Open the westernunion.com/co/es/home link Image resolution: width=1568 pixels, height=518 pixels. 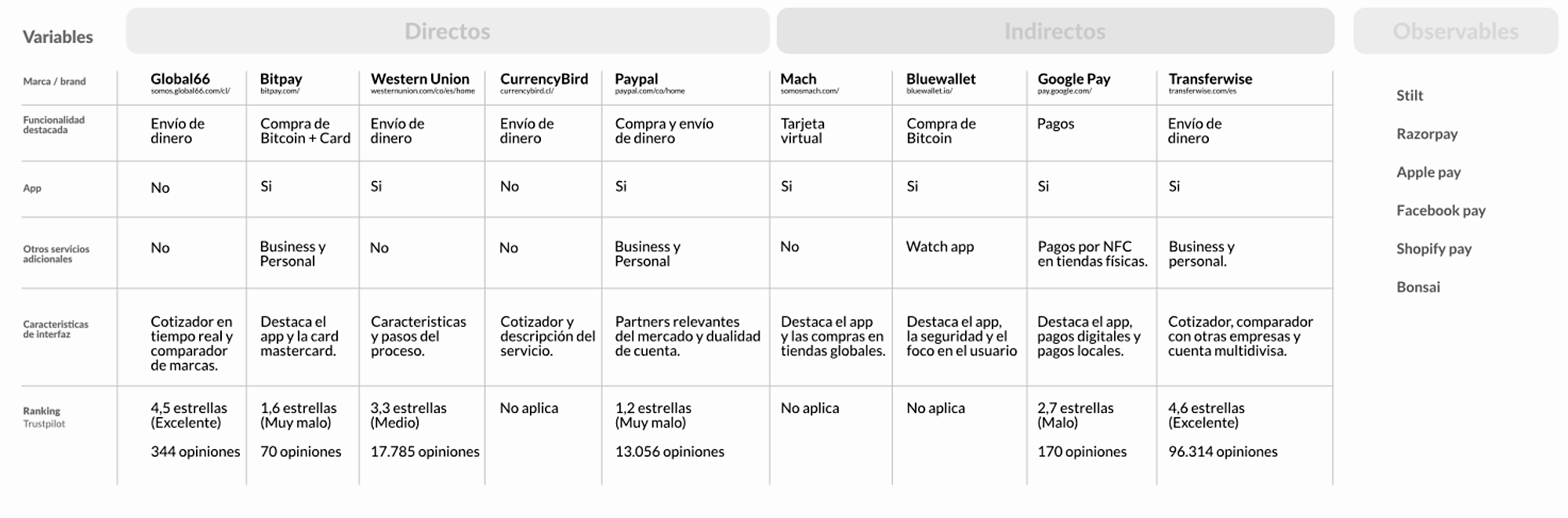423,91
